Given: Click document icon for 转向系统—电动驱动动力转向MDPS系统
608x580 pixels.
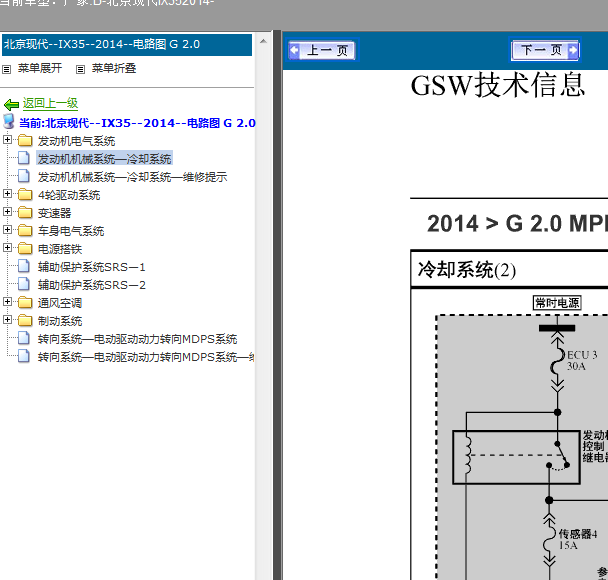Looking at the screenshot, I should (24, 338).
